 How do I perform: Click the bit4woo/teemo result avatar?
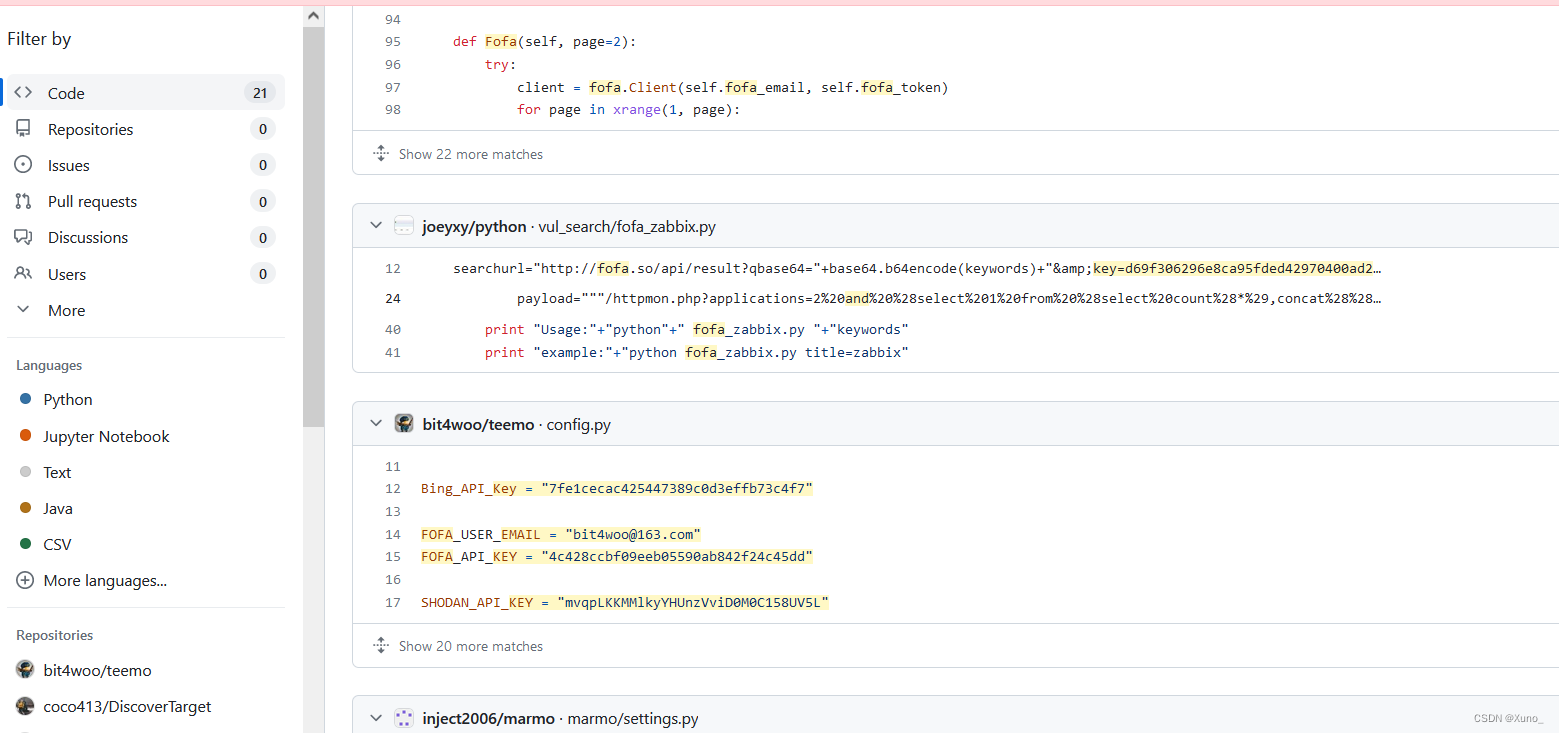coord(404,424)
